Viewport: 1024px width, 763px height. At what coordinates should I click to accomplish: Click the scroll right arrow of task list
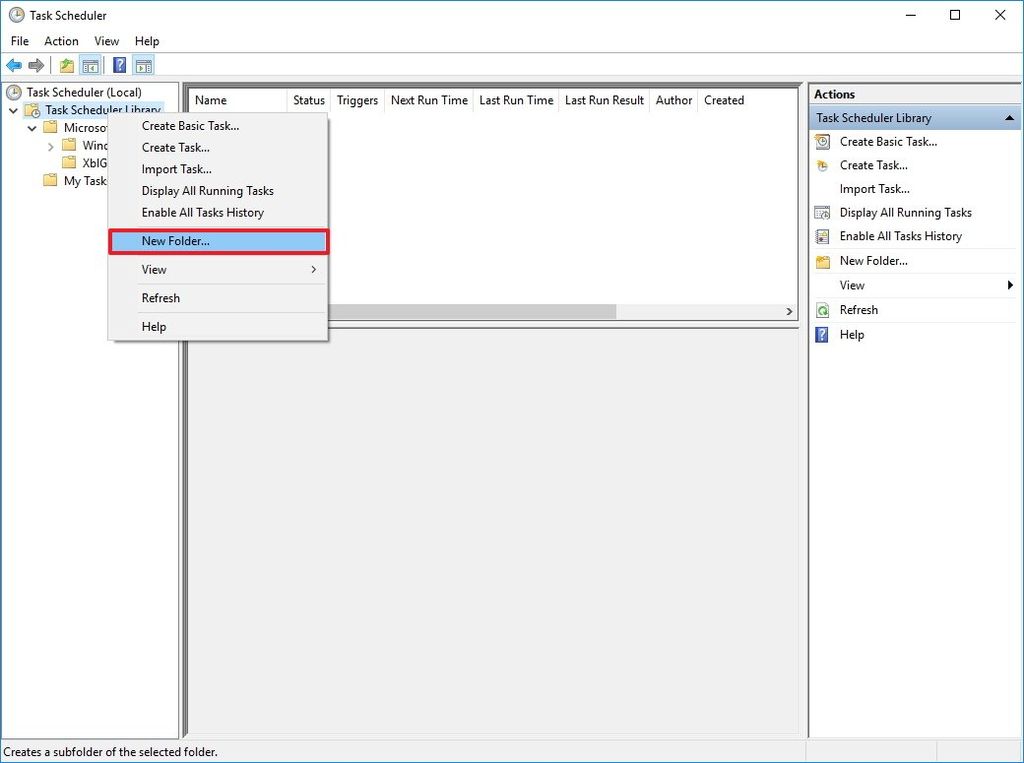coord(789,312)
